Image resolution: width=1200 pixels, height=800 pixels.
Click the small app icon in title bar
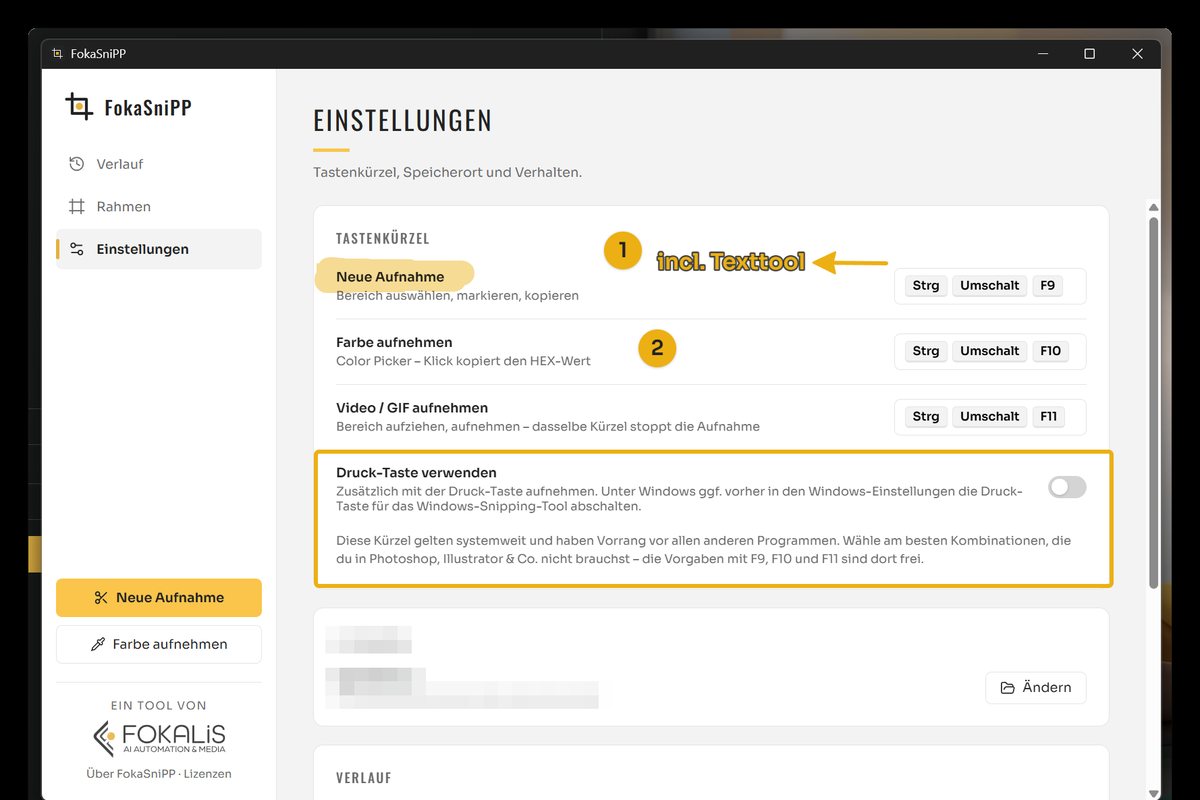[x=55, y=54]
